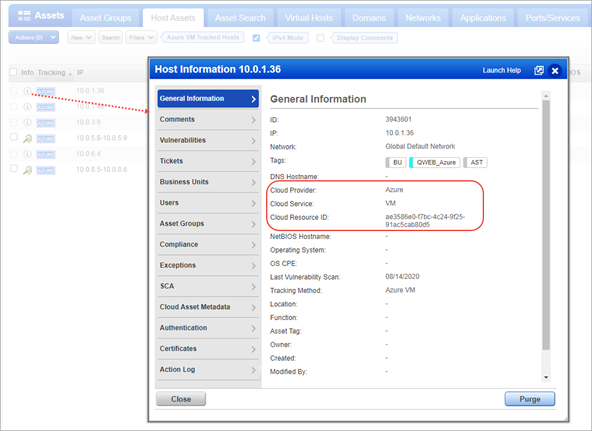Open Cloud Asset Metadata section

click(208, 307)
